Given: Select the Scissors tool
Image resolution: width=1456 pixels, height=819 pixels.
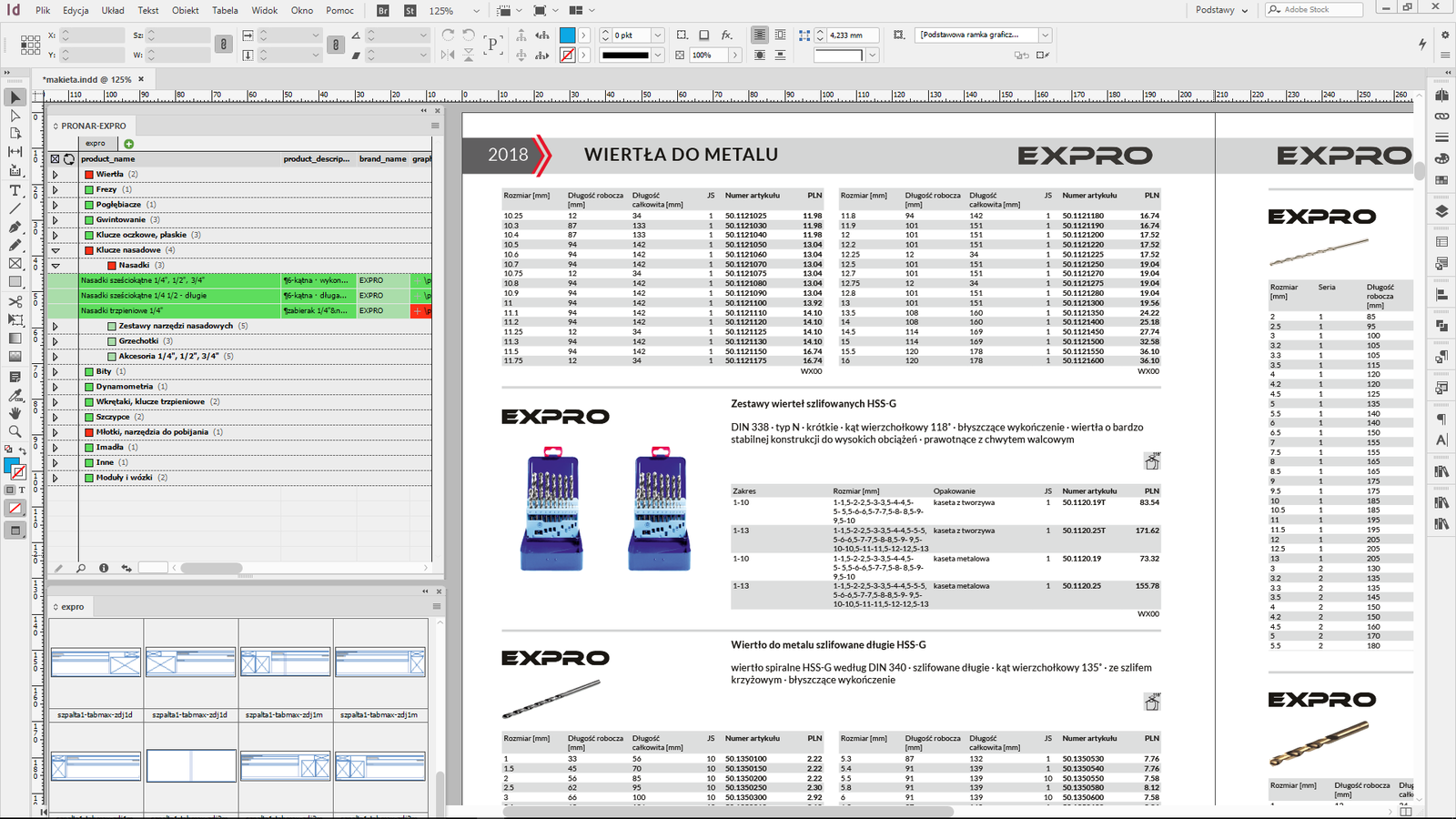Looking at the screenshot, I should tap(15, 301).
